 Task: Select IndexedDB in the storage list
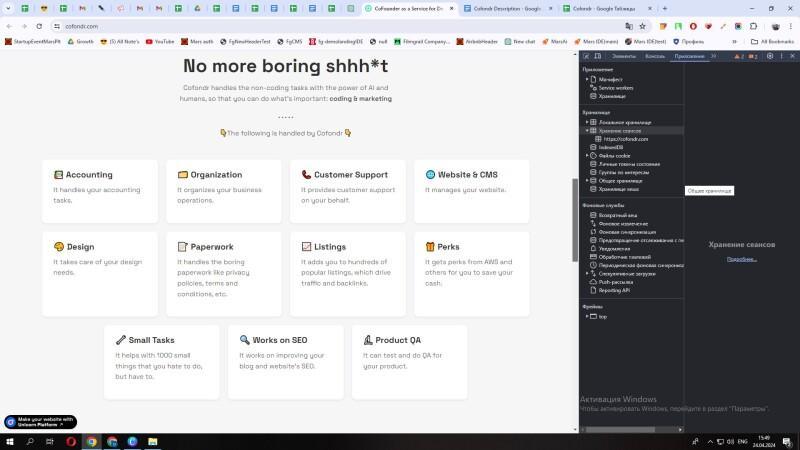coord(612,147)
